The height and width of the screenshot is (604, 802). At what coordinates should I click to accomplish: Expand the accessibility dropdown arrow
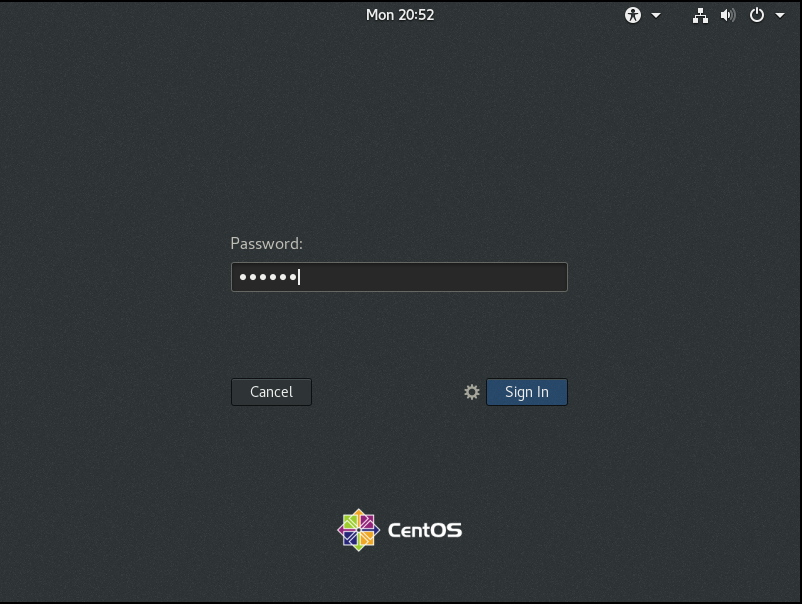pyautogui.click(x=656, y=15)
